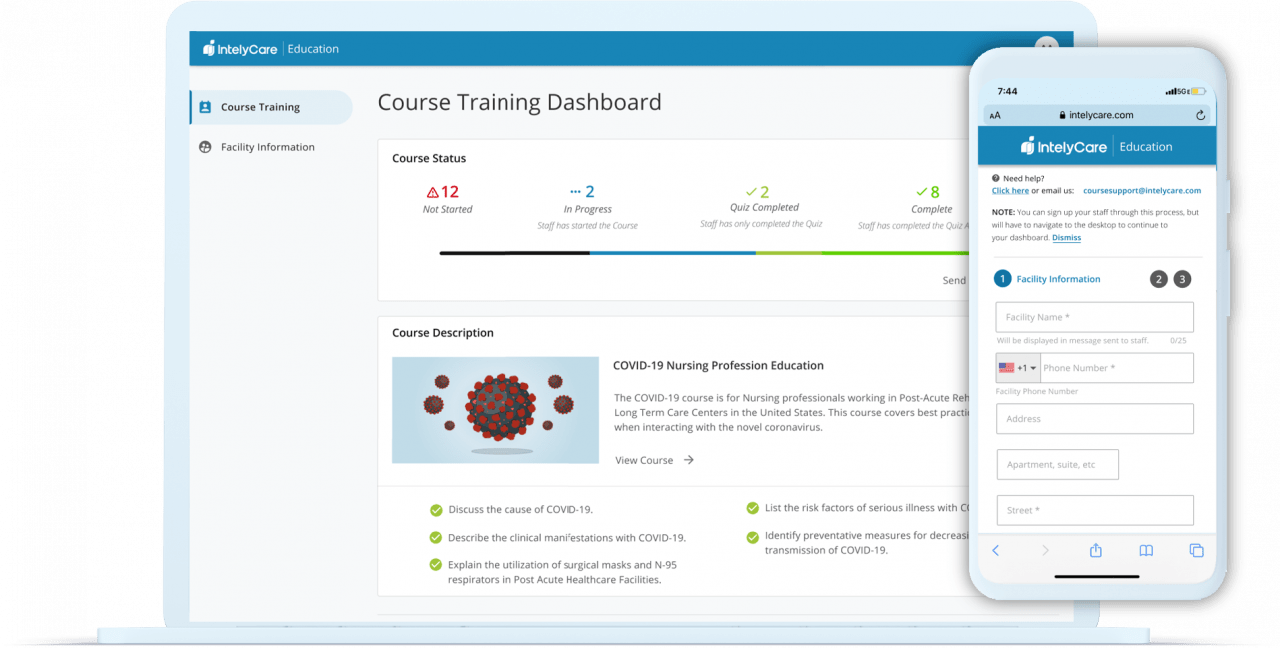
Task: Tap the Safari text size aA button
Action: [x=995, y=116]
